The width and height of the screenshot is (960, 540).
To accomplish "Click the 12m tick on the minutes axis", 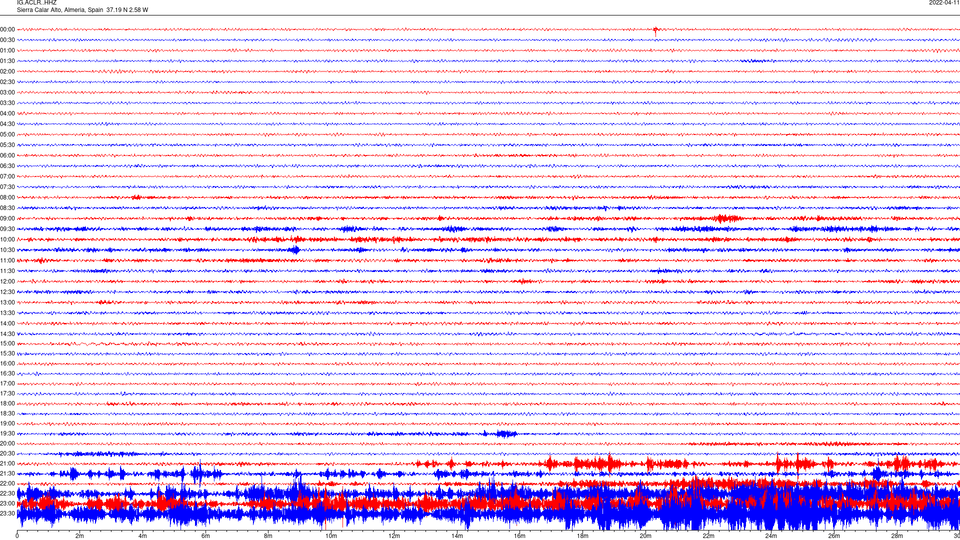I will [394, 536].
